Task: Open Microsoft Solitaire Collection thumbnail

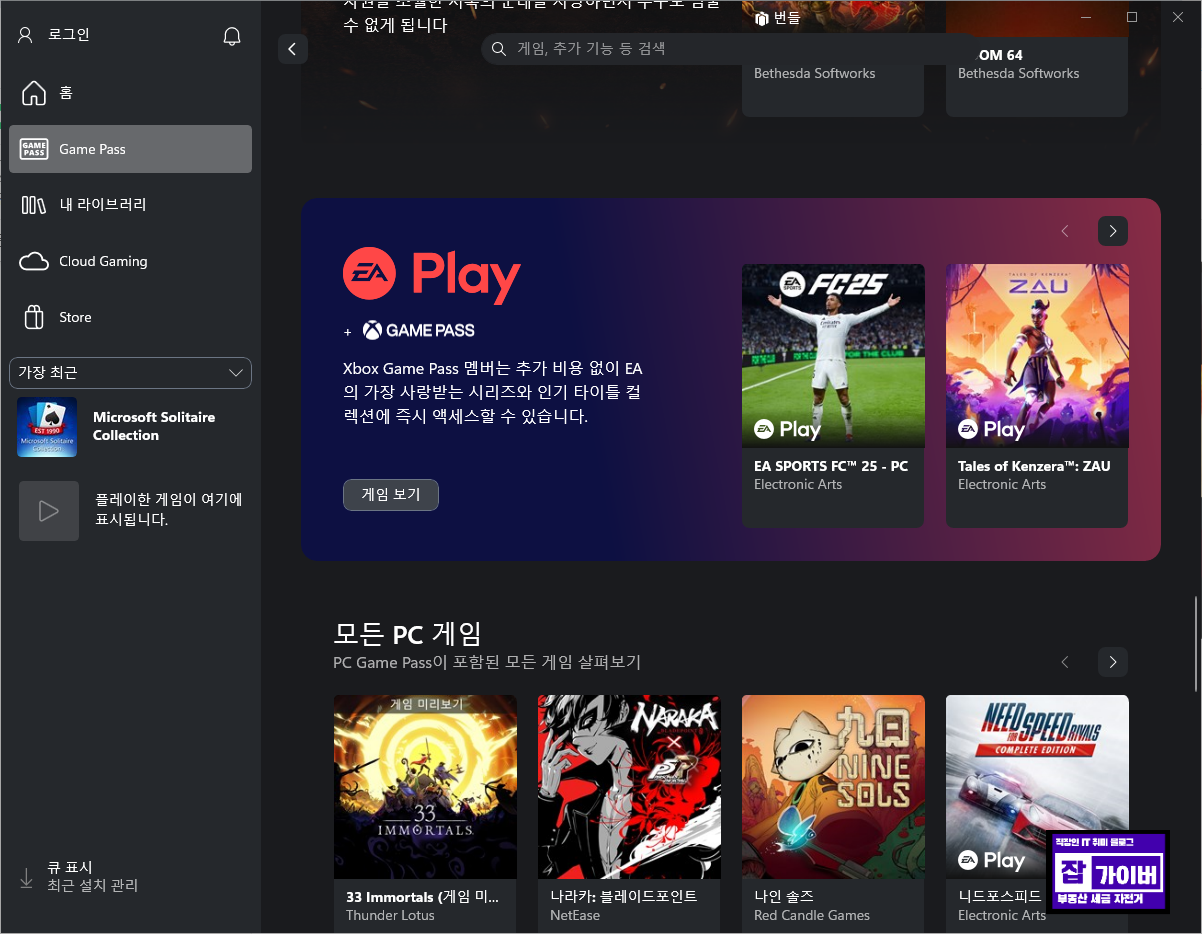Action: click(x=47, y=427)
